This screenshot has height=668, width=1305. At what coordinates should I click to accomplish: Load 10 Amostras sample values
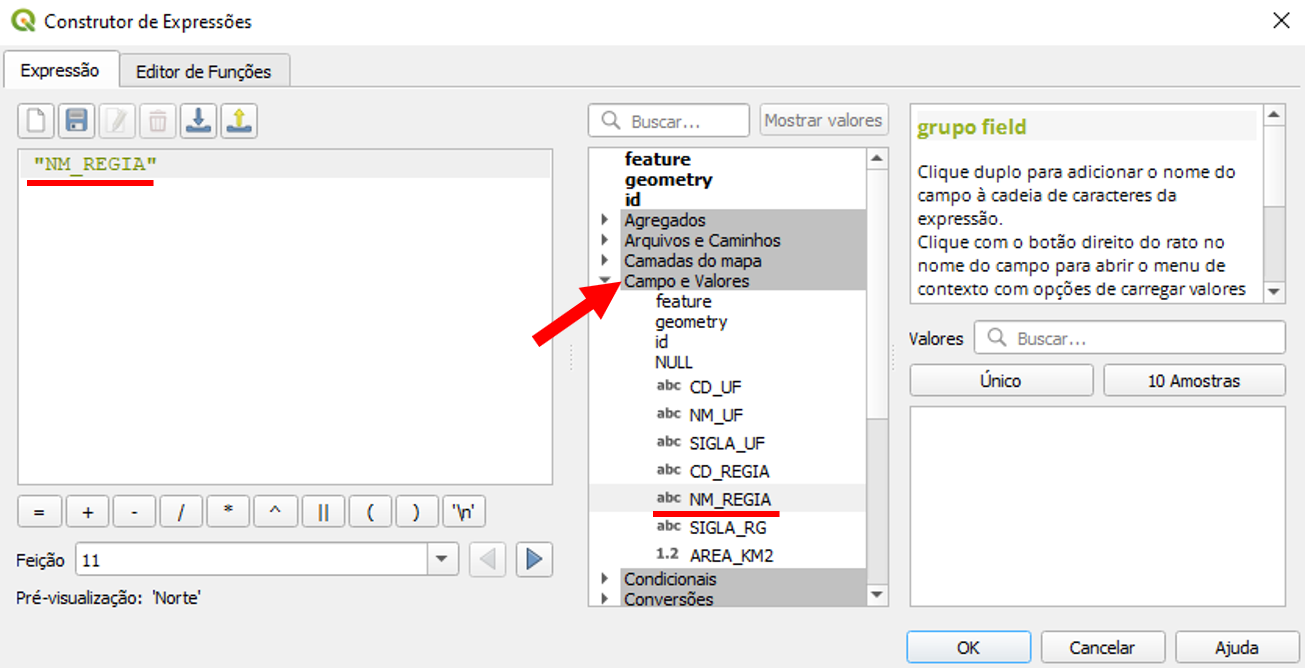(x=1194, y=381)
